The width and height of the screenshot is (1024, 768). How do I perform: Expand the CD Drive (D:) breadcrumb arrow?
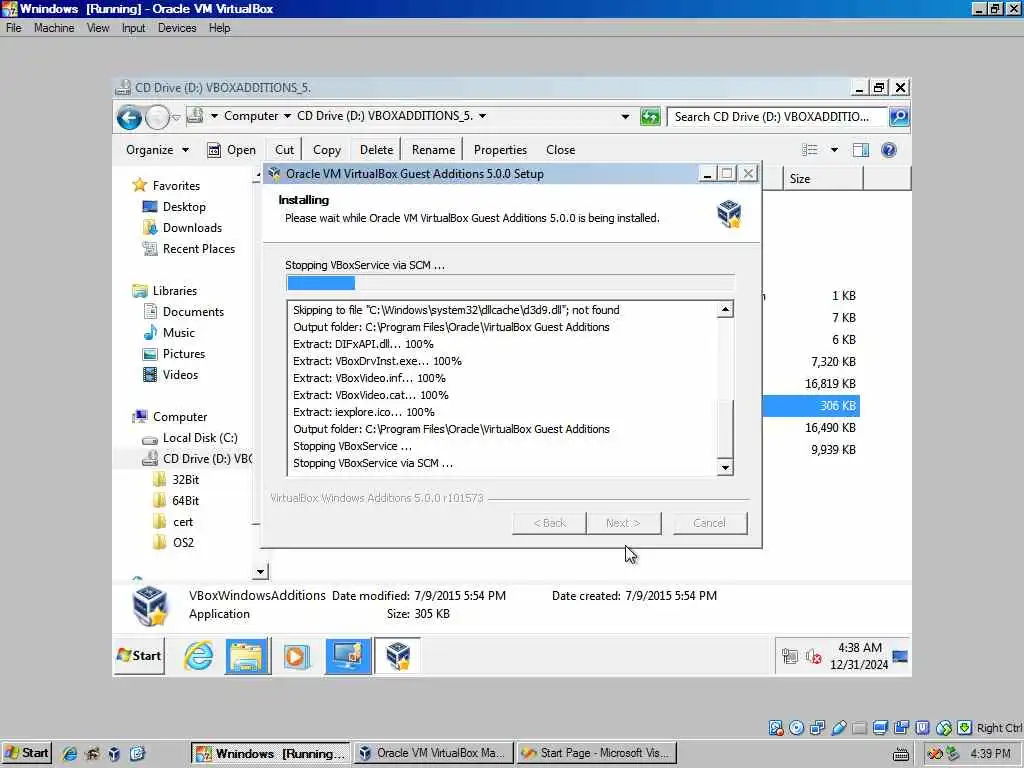483,116
